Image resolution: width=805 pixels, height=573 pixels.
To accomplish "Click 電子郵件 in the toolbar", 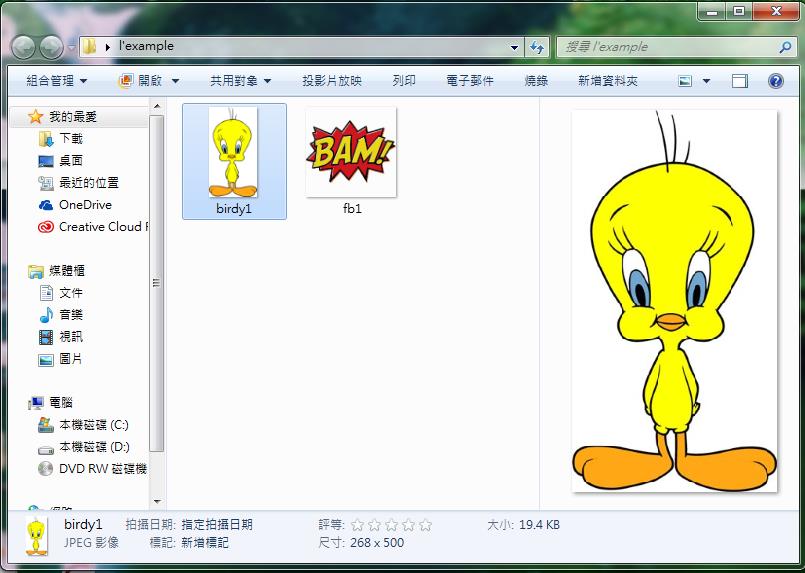I will click(x=470, y=81).
